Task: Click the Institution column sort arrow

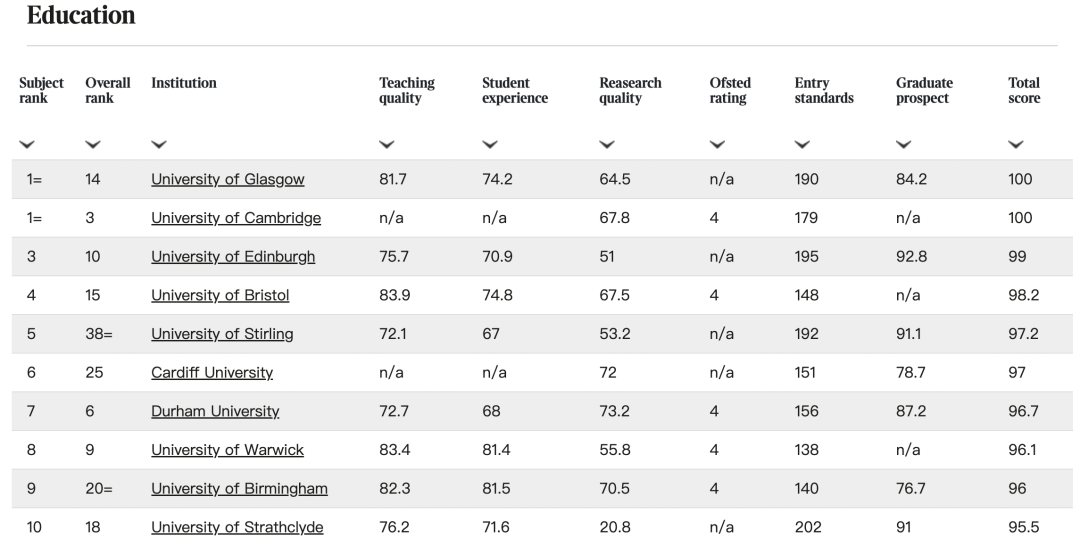Action: tap(159, 145)
